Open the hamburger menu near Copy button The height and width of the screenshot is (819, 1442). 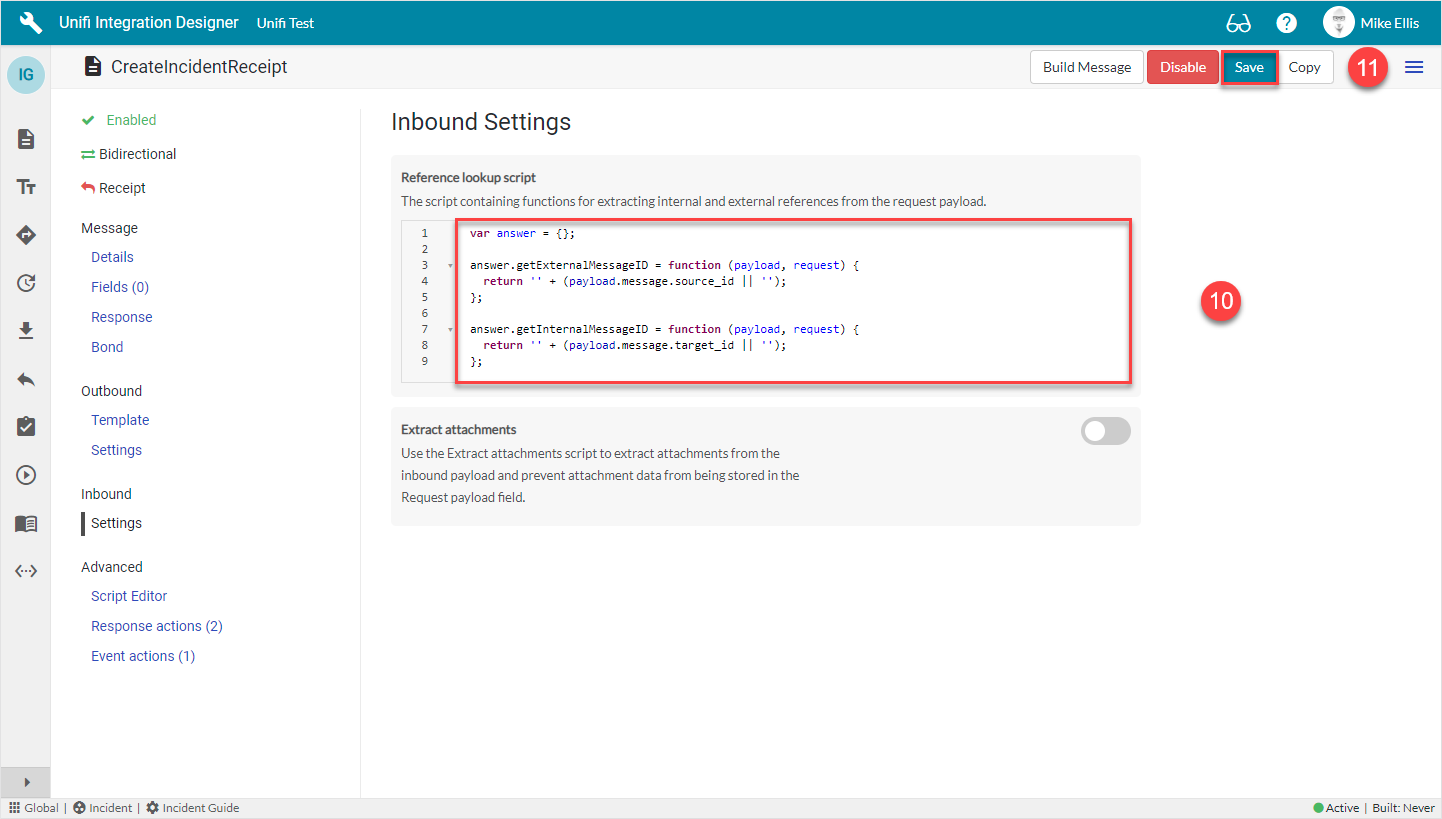1416,66
